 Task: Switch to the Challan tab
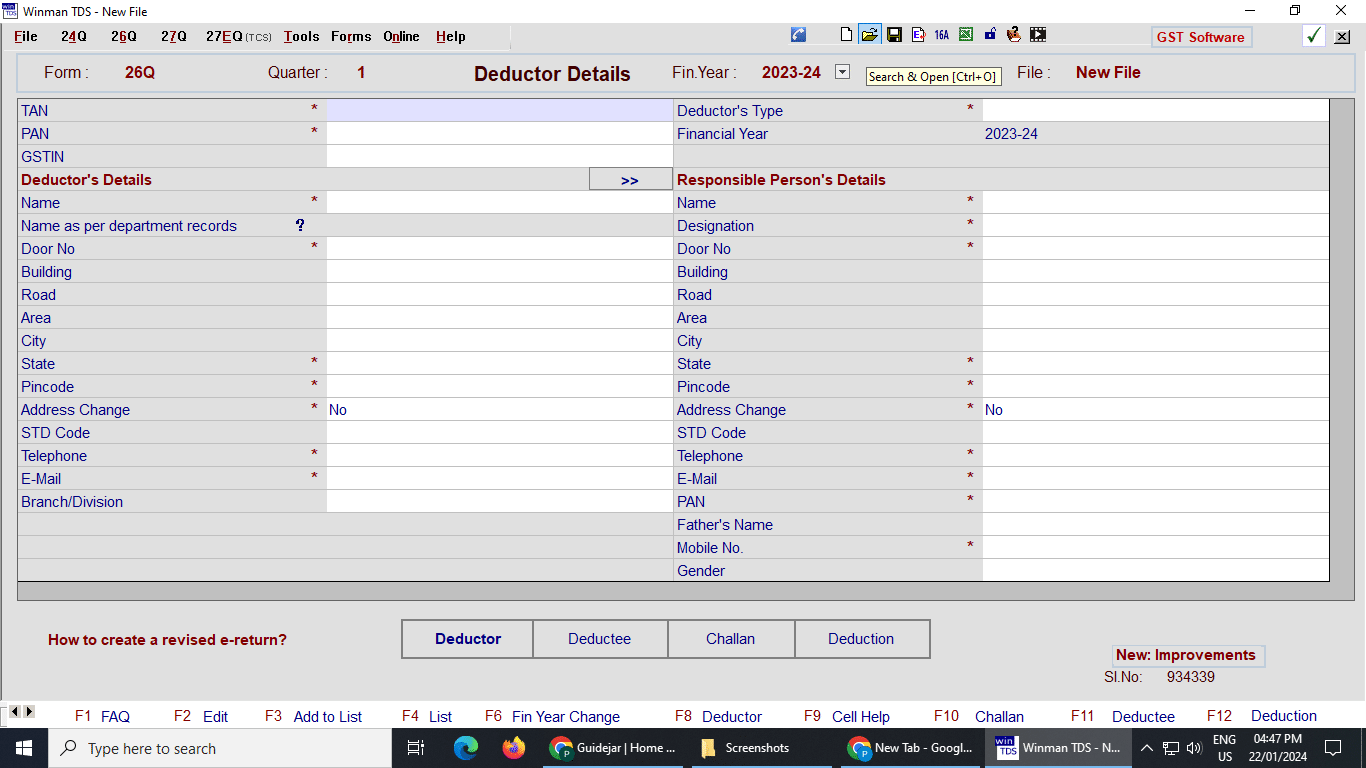click(x=730, y=639)
